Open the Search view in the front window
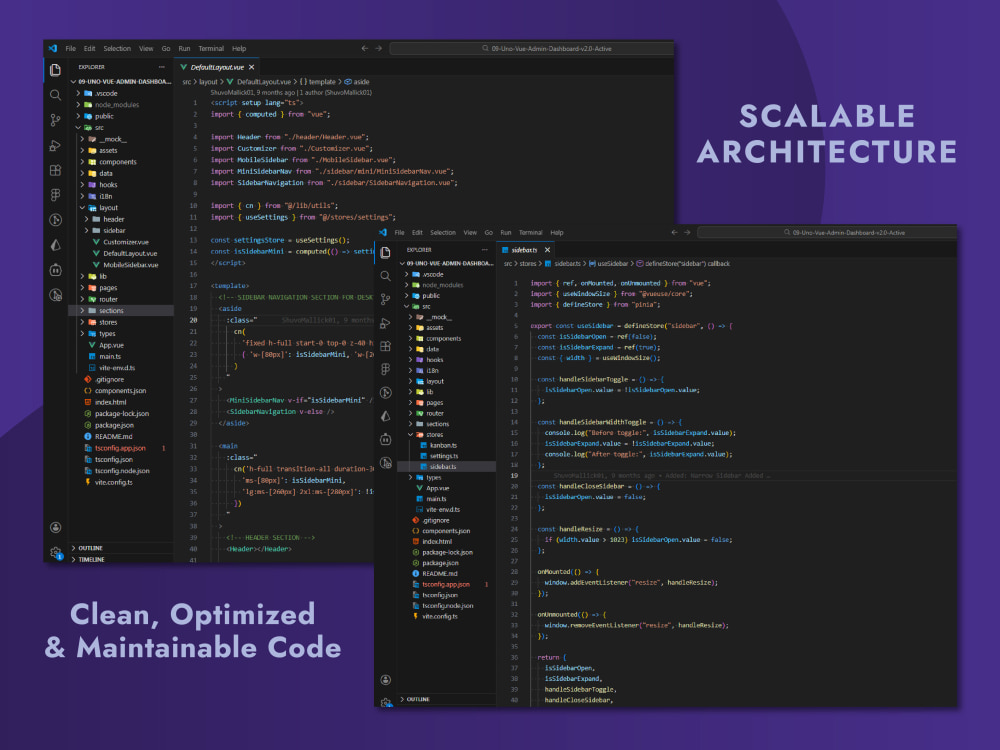1000x750 pixels. (x=385, y=276)
